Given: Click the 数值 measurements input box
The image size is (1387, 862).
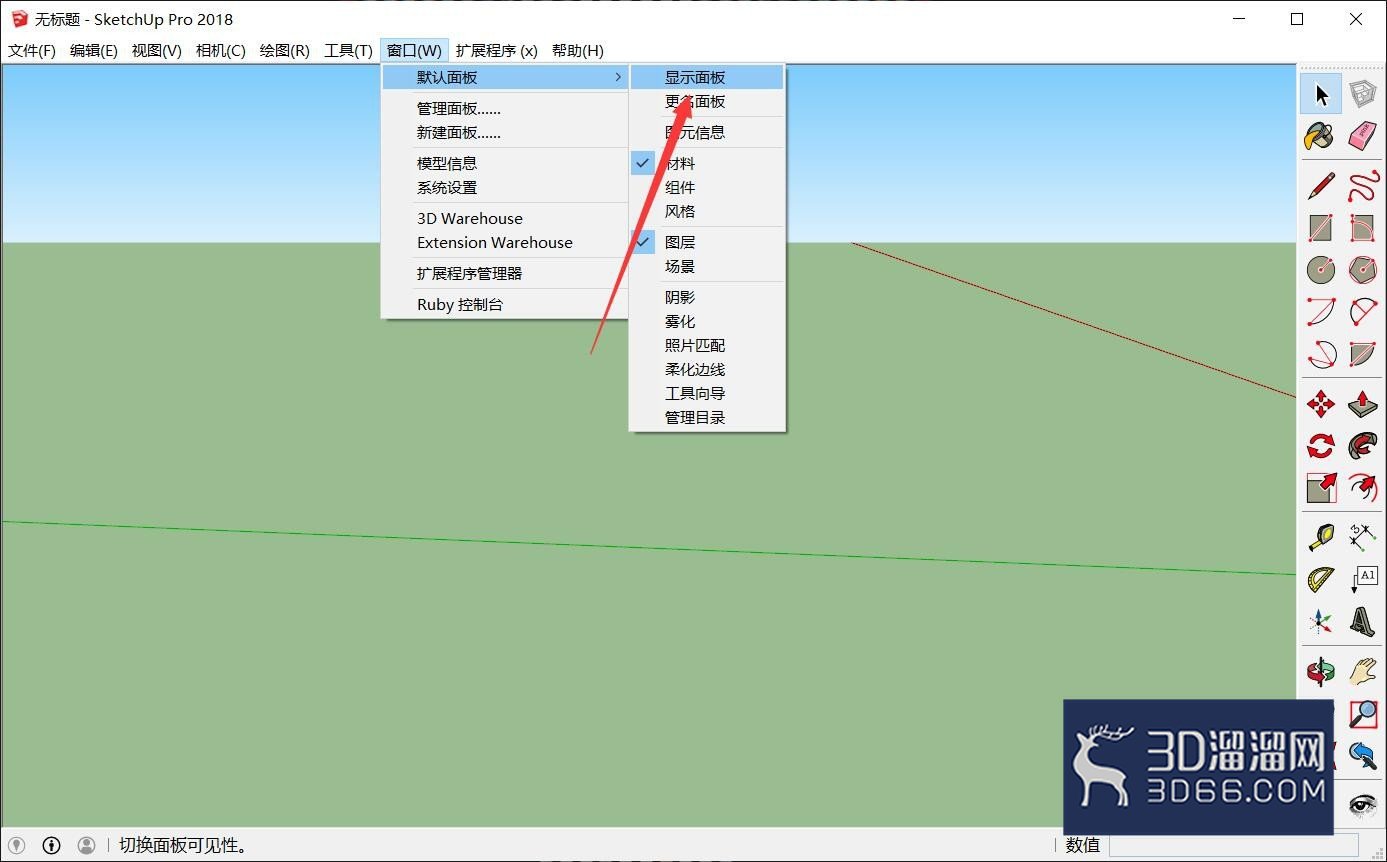Looking at the screenshot, I should 1234,845.
